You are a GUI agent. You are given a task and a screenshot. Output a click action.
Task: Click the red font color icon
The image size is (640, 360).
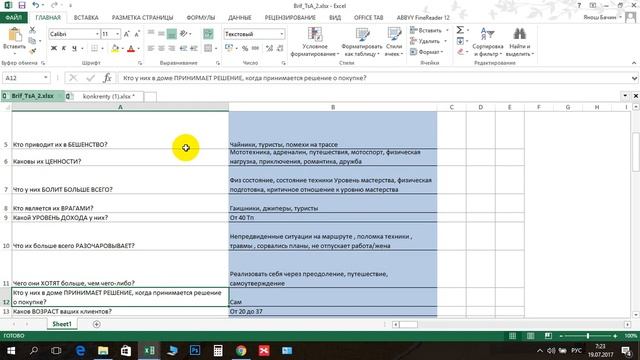pyautogui.click(x=131, y=48)
